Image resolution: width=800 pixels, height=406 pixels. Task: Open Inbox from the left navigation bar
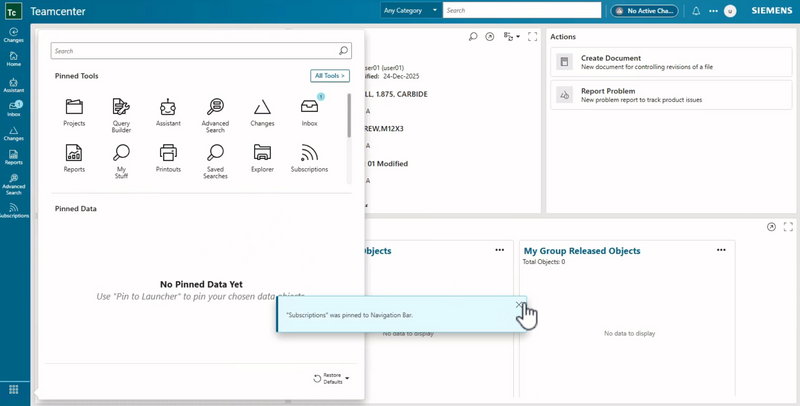[x=14, y=109]
